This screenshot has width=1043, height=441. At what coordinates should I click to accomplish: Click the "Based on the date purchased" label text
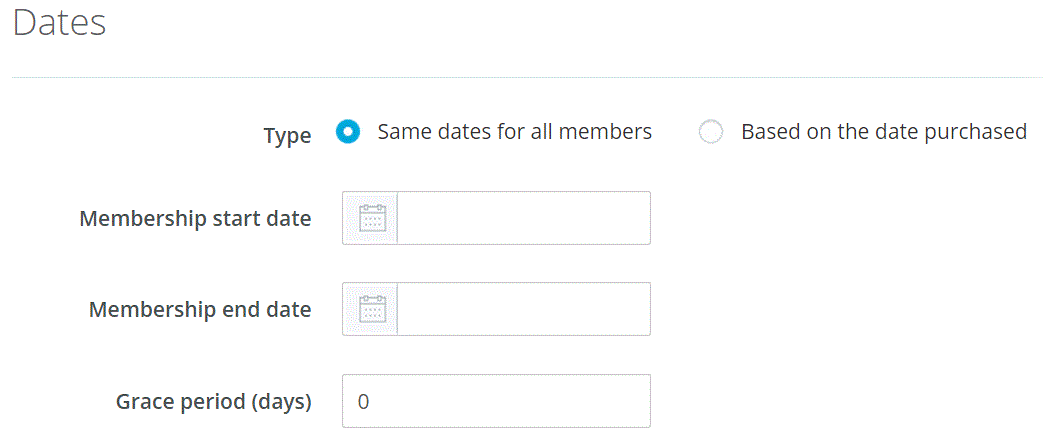tap(883, 131)
